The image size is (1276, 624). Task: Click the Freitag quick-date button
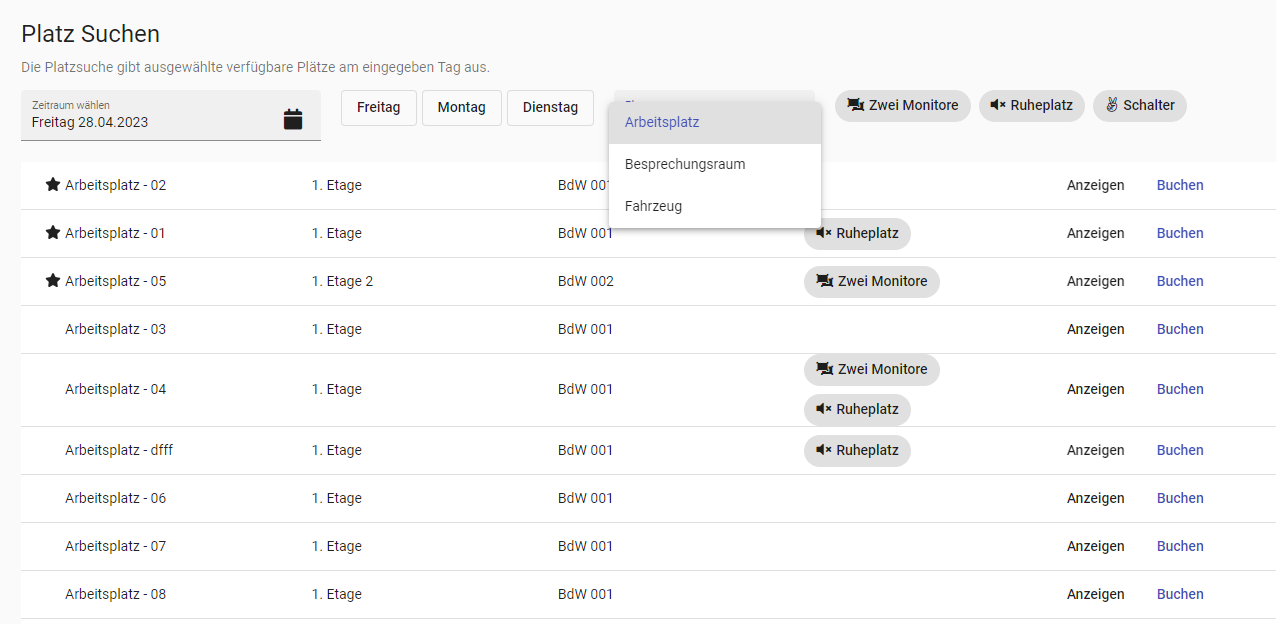[x=378, y=107]
